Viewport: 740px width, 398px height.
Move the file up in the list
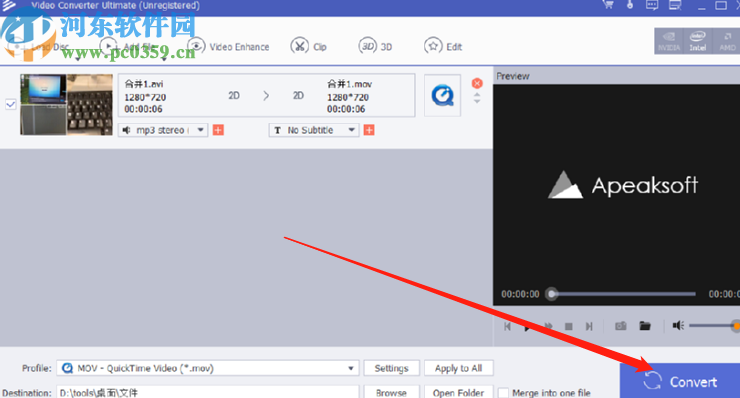[x=477, y=94]
